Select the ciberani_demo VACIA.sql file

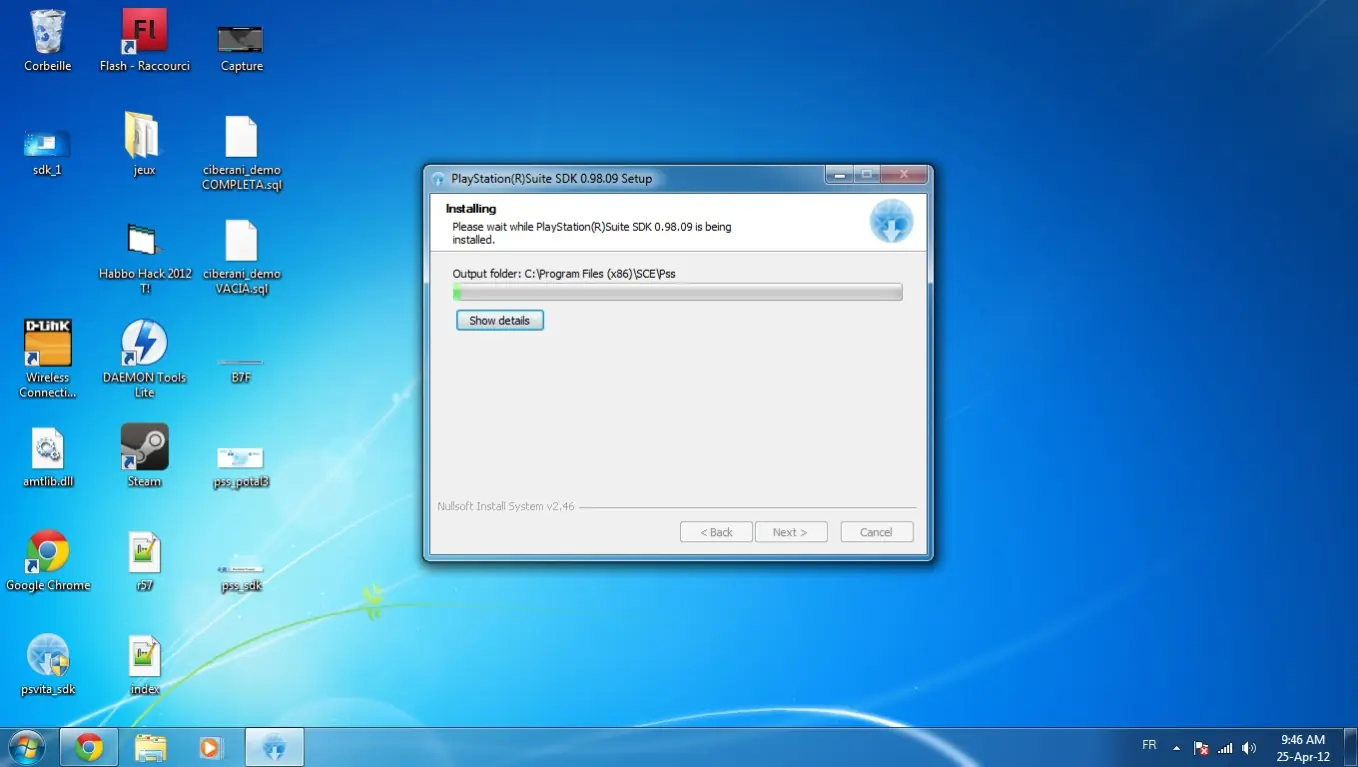coord(241,258)
